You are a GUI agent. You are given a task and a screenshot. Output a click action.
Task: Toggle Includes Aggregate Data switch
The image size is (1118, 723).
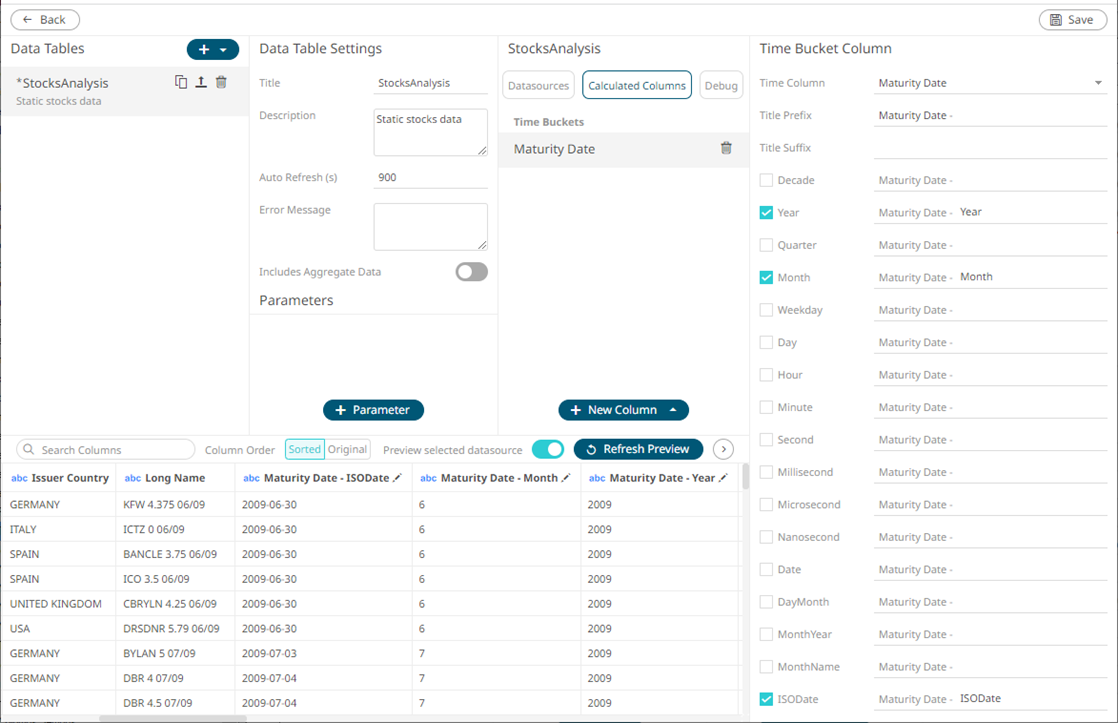(471, 272)
